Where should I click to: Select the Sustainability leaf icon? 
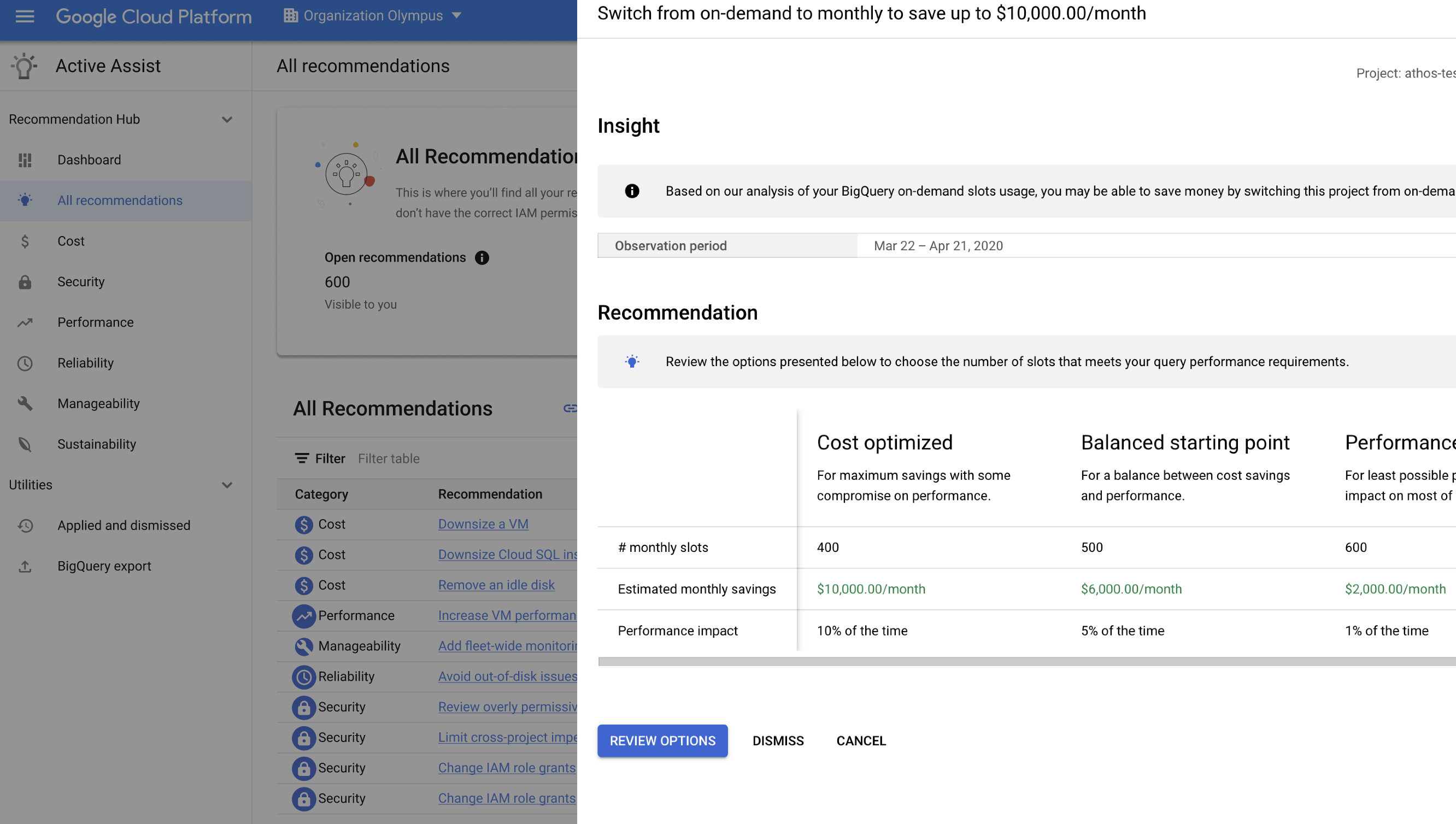25,443
